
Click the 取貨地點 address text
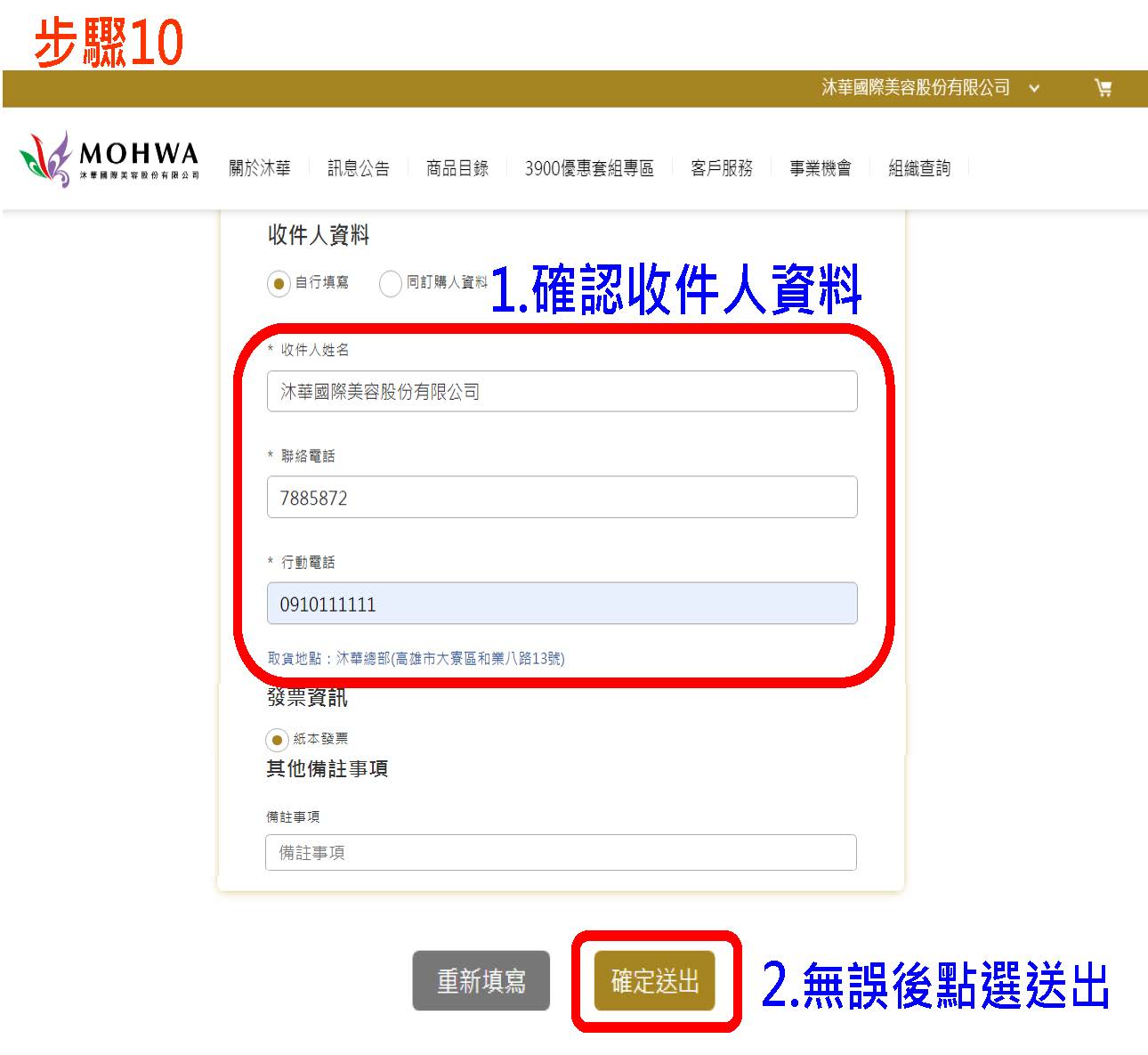coord(416,659)
